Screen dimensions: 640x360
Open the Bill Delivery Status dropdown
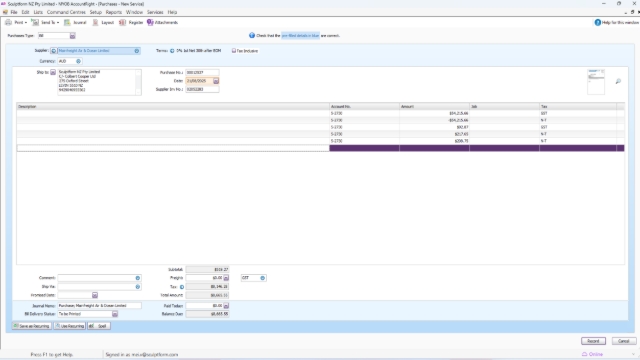pyautogui.click(x=115, y=314)
